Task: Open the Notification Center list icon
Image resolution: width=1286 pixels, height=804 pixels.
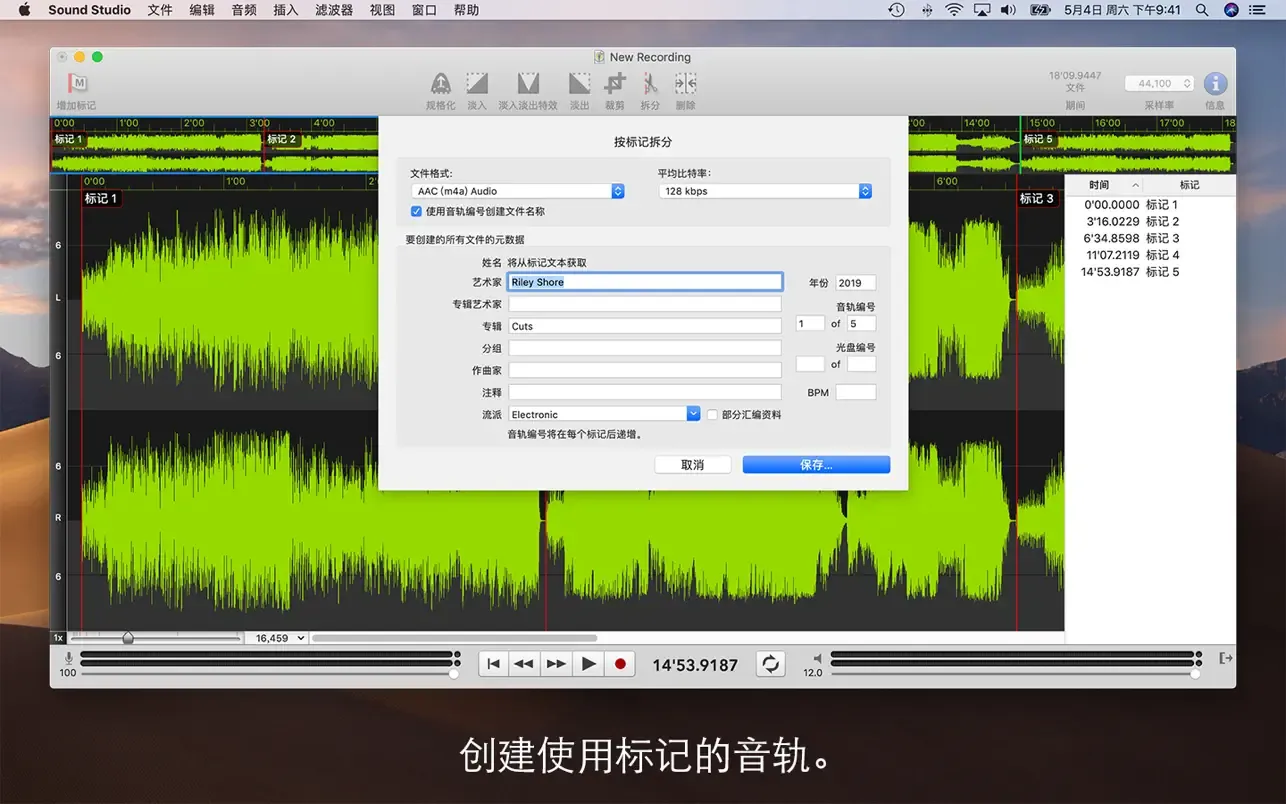Action: point(1259,10)
